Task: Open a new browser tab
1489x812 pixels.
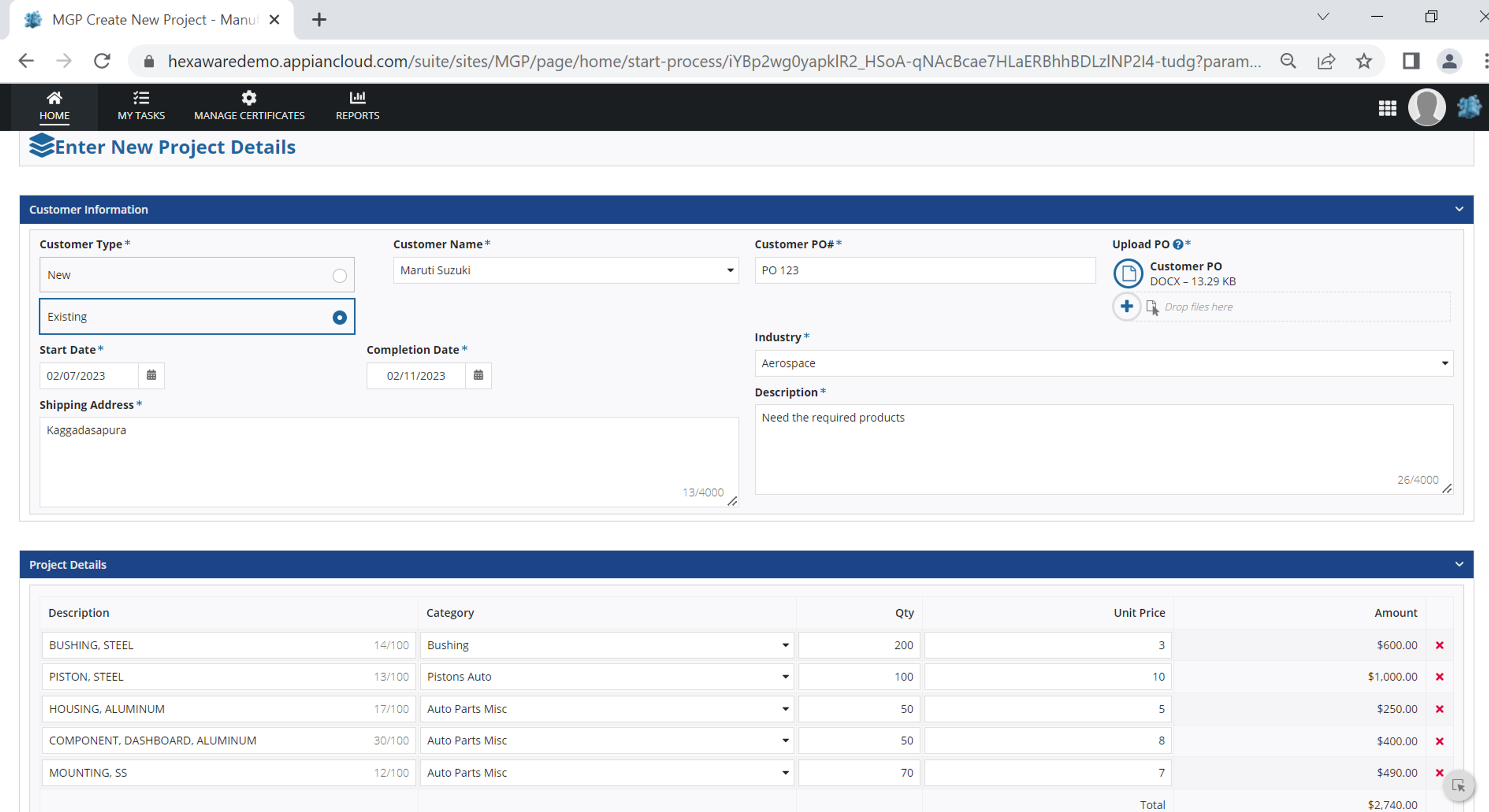Action: (x=319, y=20)
